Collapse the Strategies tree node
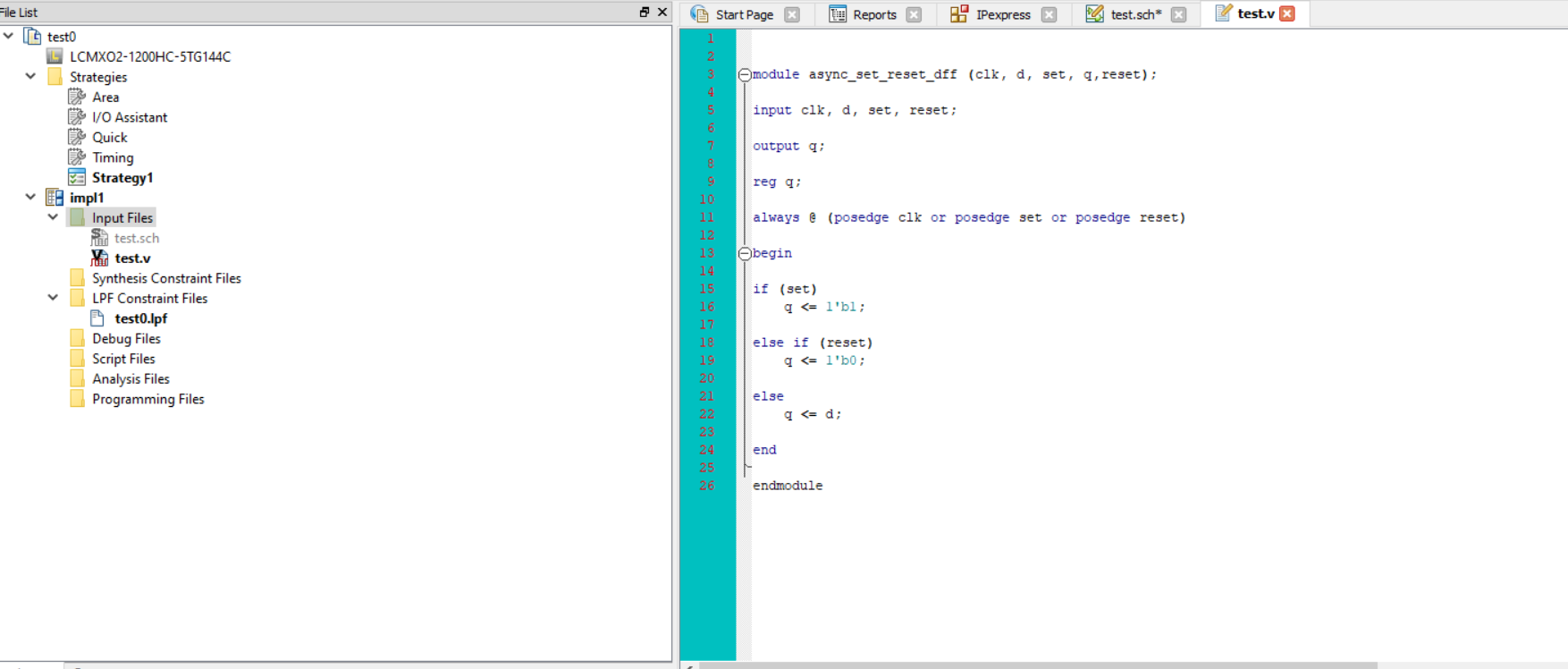This screenshot has height=669, width=1568. 30,76
